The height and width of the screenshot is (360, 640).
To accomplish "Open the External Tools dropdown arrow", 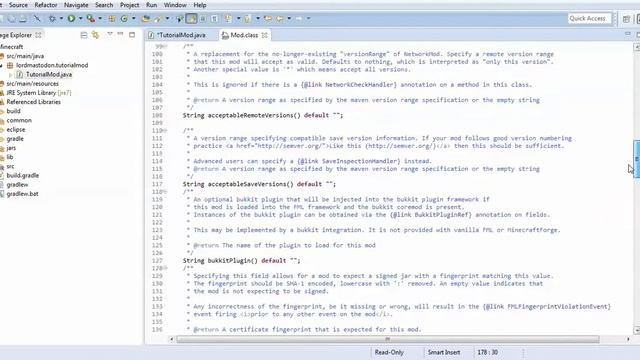I will point(100,18).
